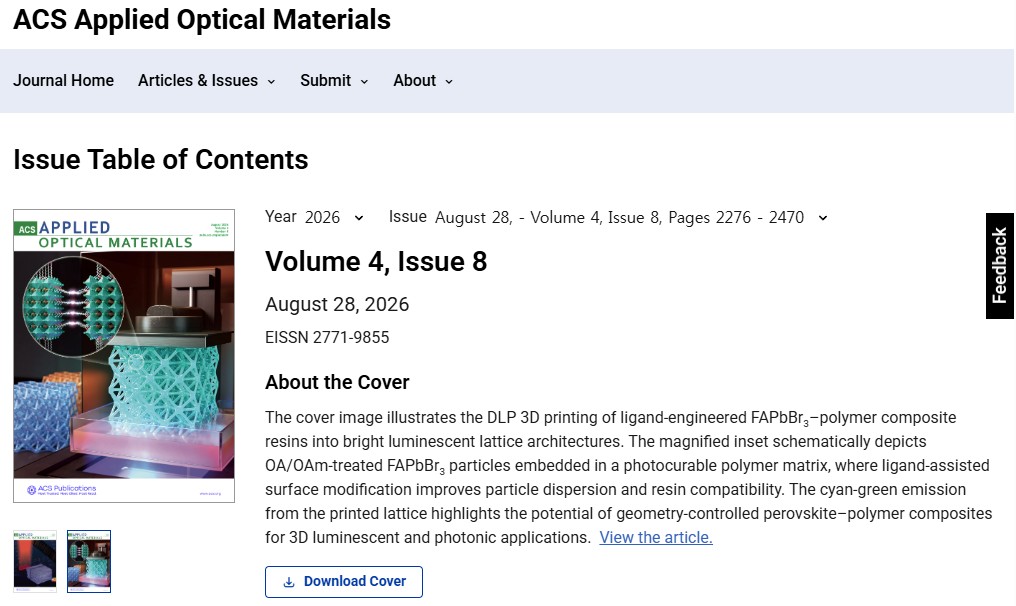The height and width of the screenshot is (606, 1016).
Task: Open the Issue selector dropdown chevron
Action: (x=822, y=218)
